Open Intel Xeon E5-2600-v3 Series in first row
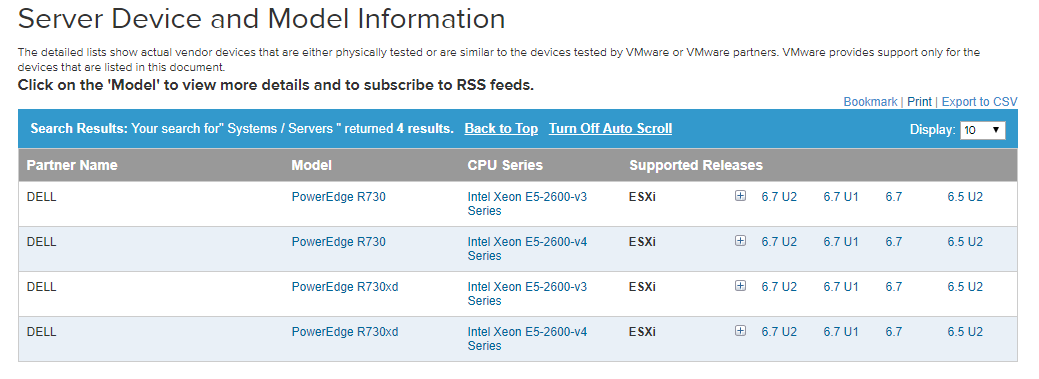The width and height of the screenshot is (1039, 379). click(527, 203)
